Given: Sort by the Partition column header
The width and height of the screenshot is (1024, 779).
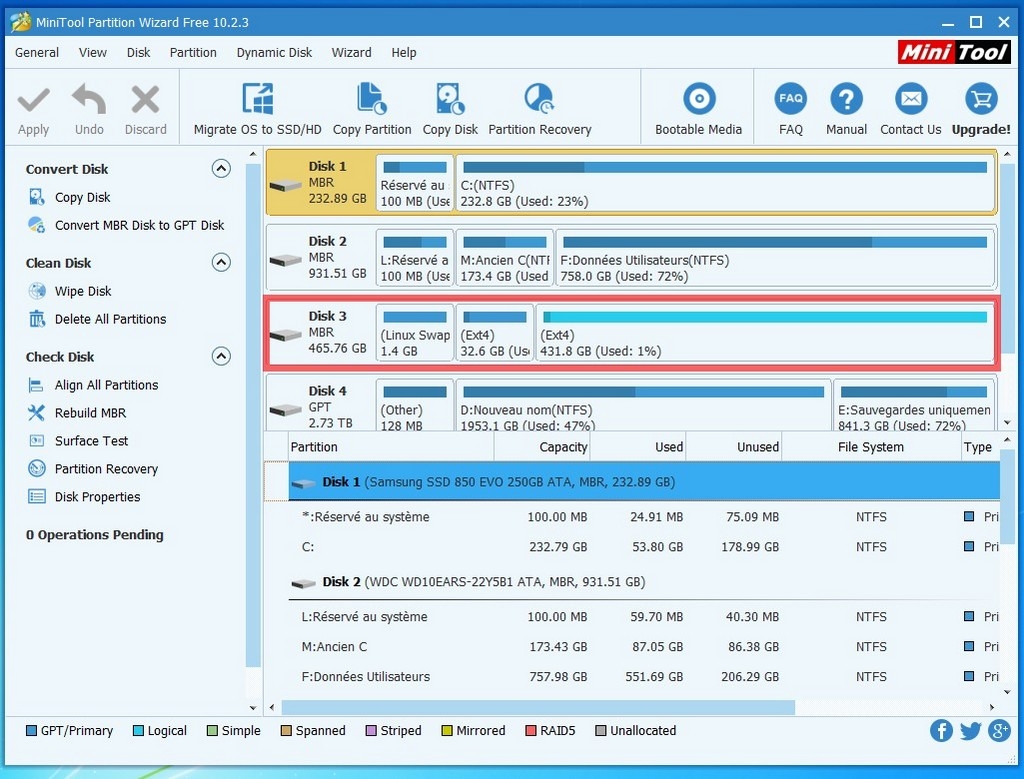Looking at the screenshot, I should pos(391,447).
